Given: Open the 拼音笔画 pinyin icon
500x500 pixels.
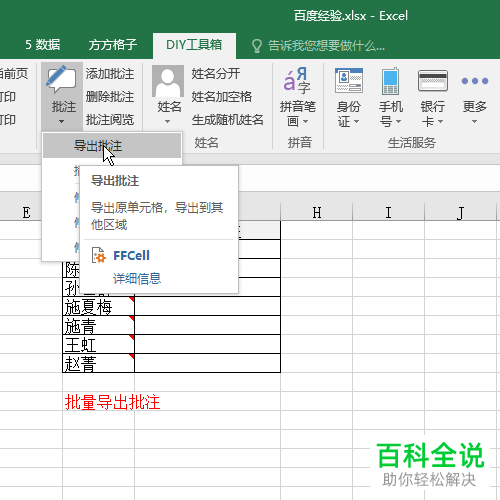Looking at the screenshot, I should click(x=297, y=80).
